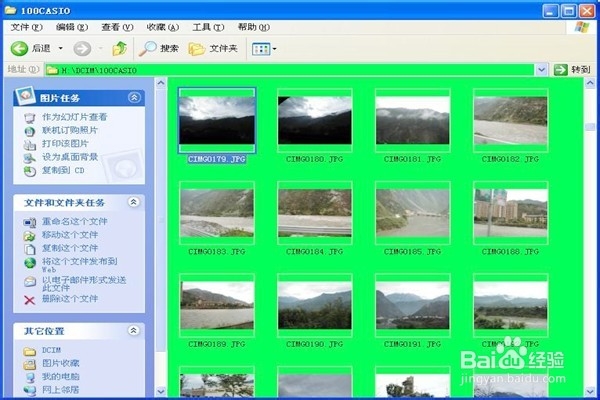This screenshot has height=400, width=600.
Task: Click Copy this file (复制这个文件)
Action: [70, 248]
